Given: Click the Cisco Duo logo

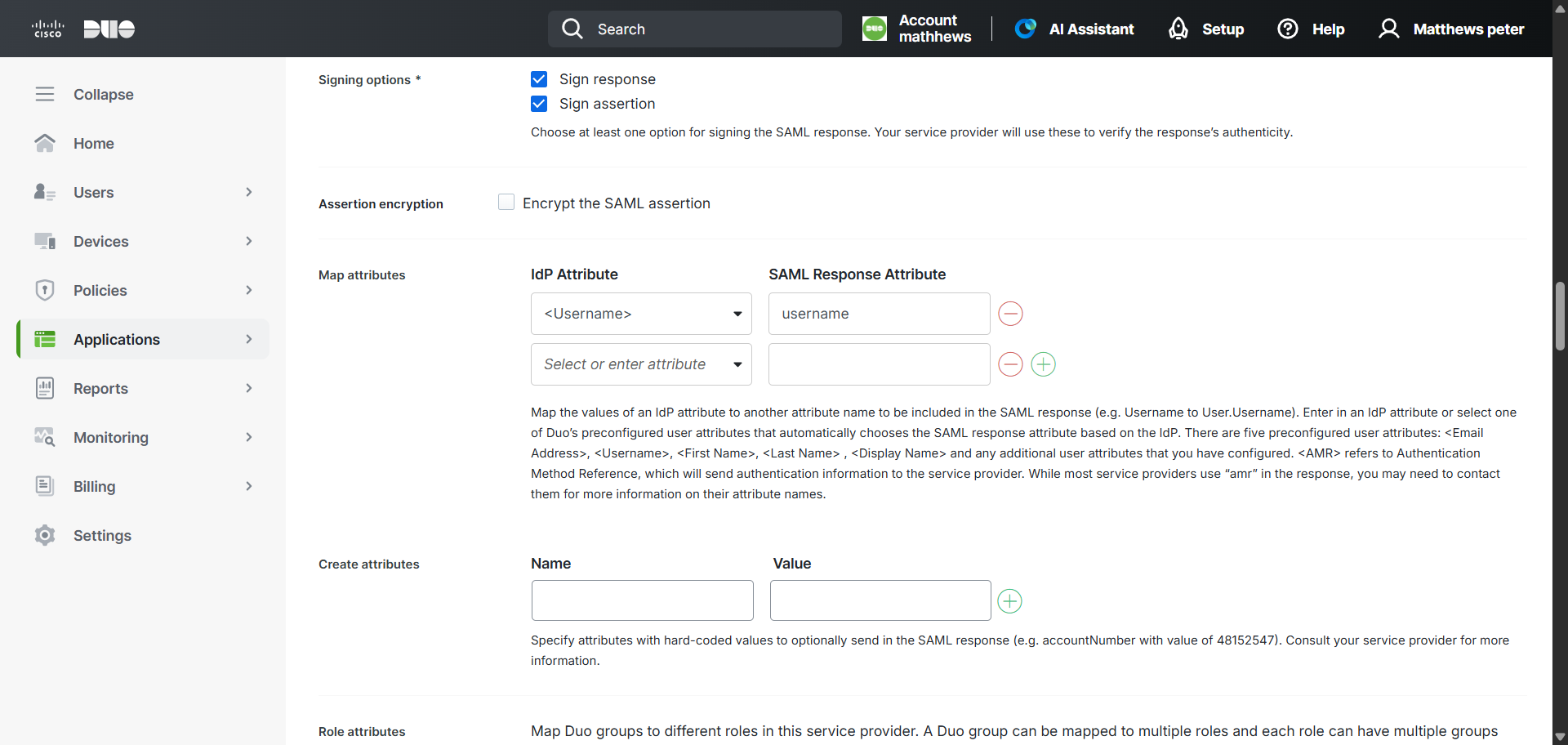Looking at the screenshot, I should (82, 29).
